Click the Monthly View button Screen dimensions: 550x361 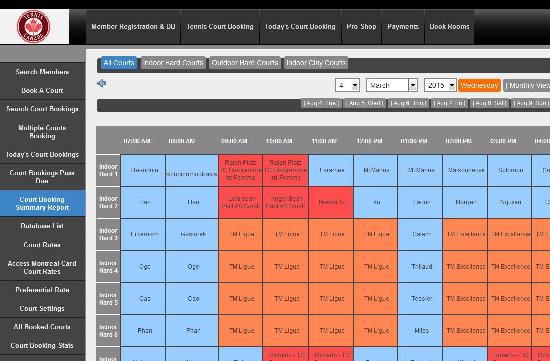(526, 85)
